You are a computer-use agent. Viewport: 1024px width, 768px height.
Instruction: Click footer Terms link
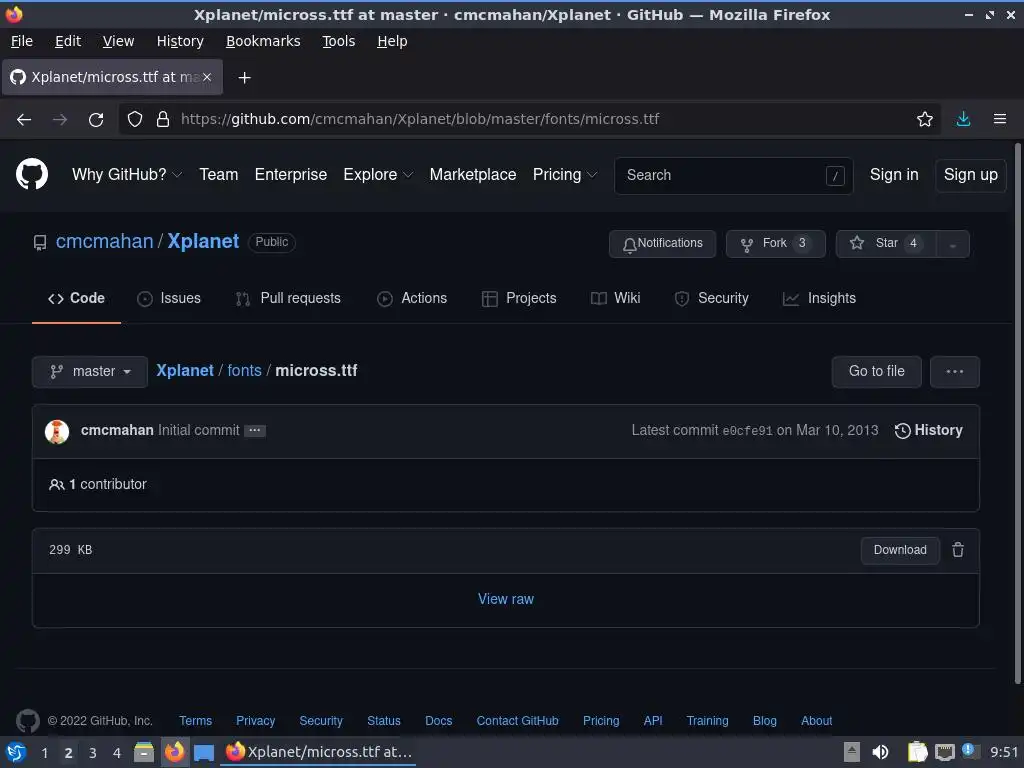[x=195, y=721]
